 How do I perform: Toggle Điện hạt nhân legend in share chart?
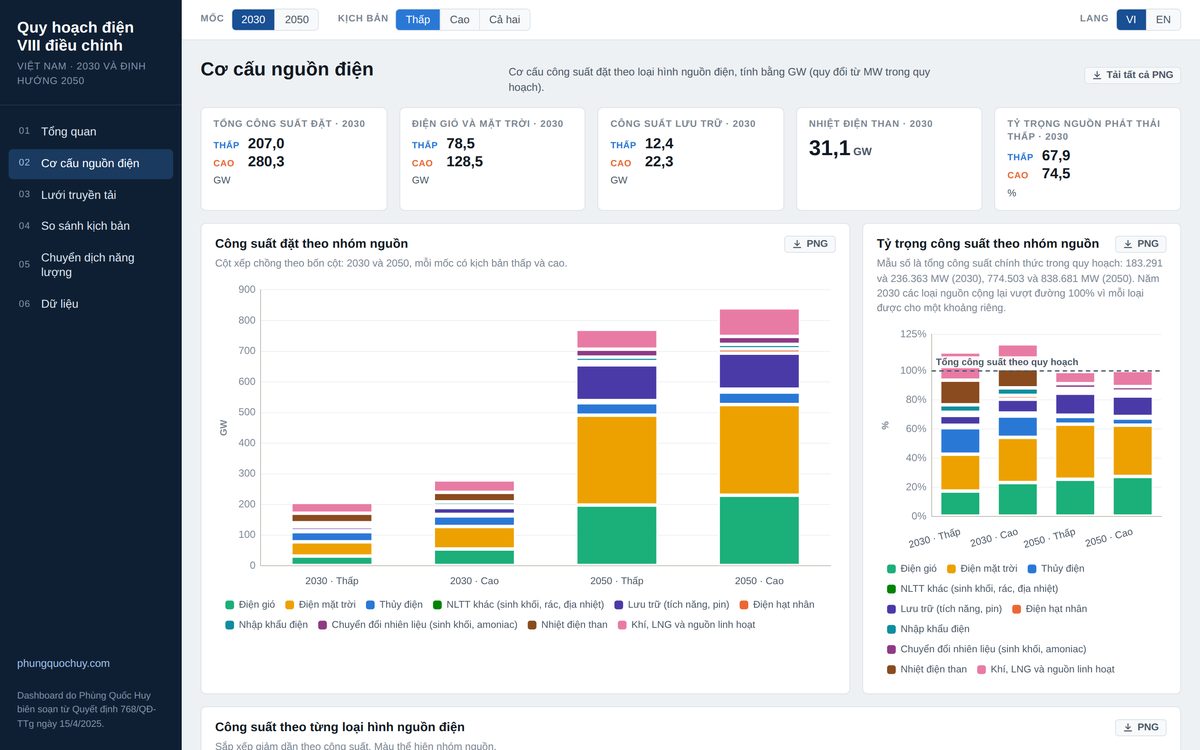pyautogui.click(x=1050, y=609)
